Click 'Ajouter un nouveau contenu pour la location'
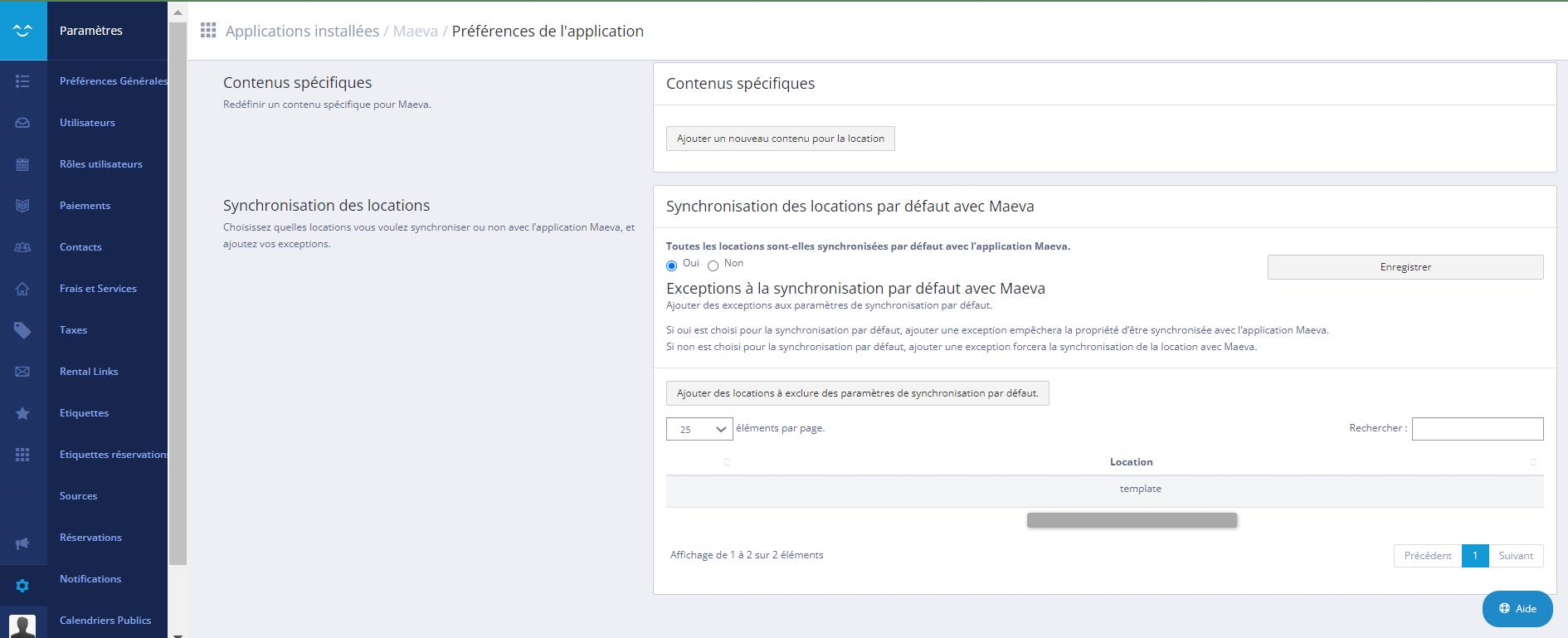This screenshot has width=1568, height=638. pyautogui.click(x=780, y=139)
